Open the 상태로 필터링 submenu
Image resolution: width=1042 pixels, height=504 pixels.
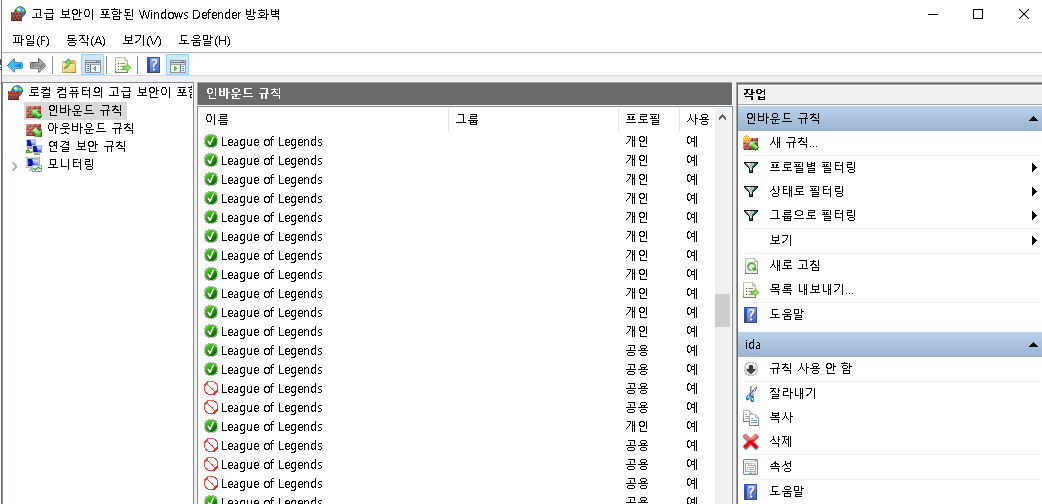pos(889,191)
